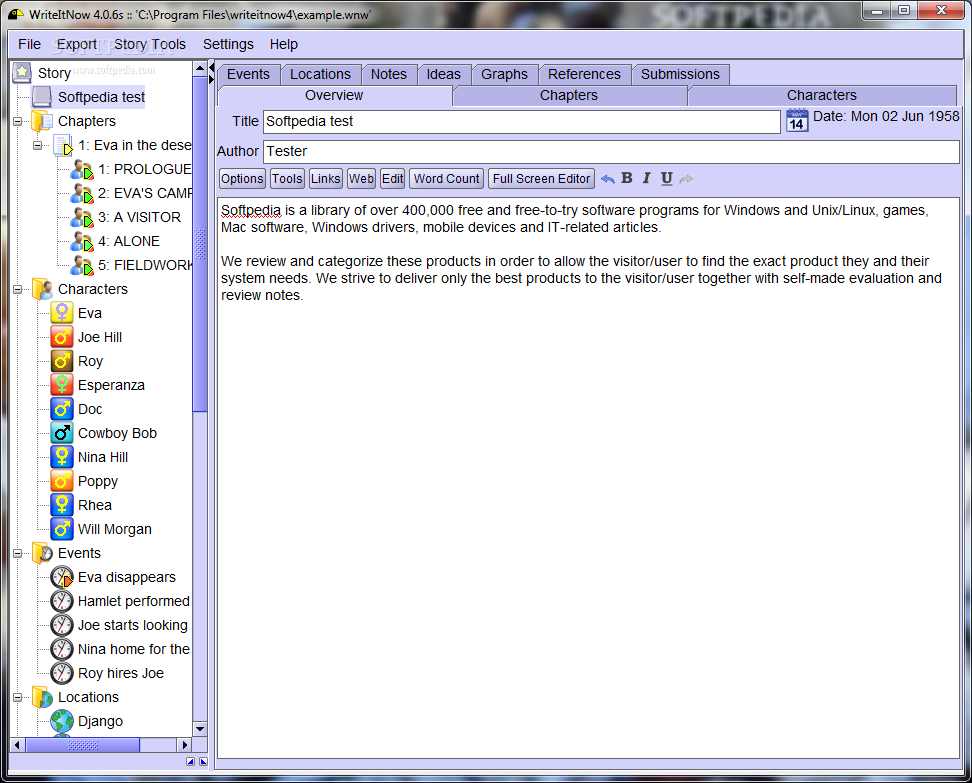Click Cowboy Bob's teal male icon
972x783 pixels.
(x=62, y=433)
